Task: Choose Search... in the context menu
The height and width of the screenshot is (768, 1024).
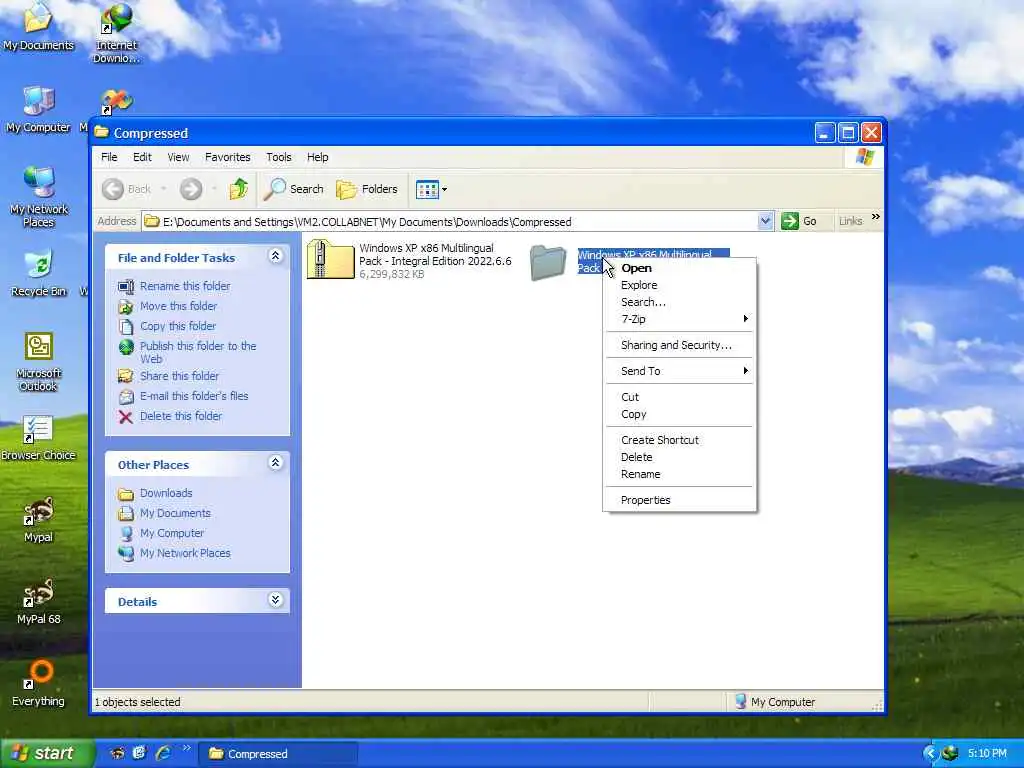Action: click(679, 302)
